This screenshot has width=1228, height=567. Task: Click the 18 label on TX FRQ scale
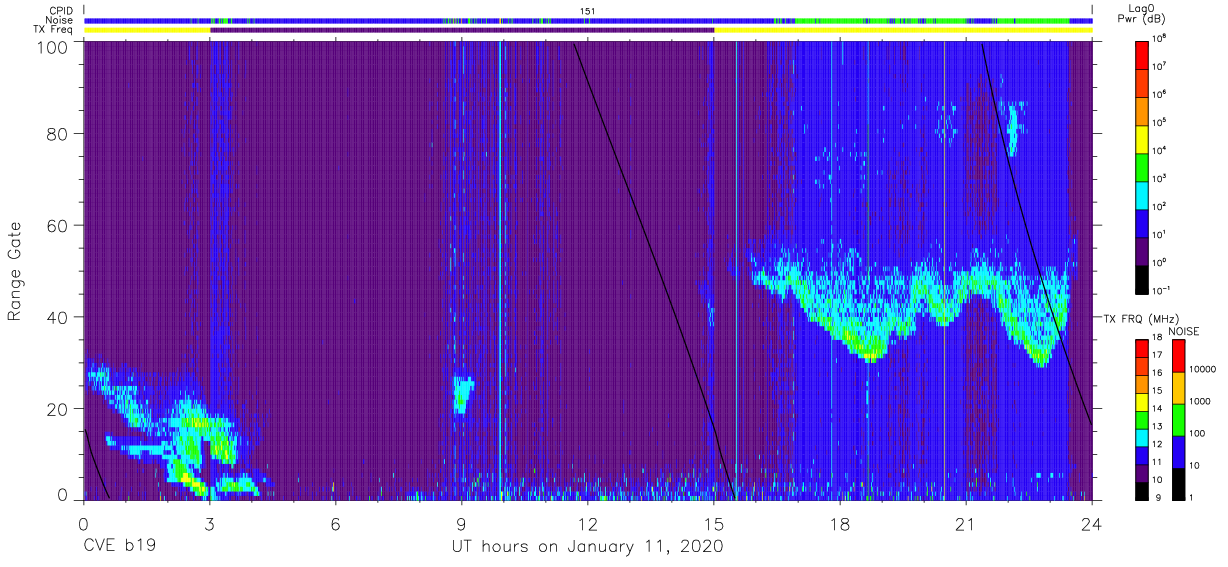pos(1156,338)
